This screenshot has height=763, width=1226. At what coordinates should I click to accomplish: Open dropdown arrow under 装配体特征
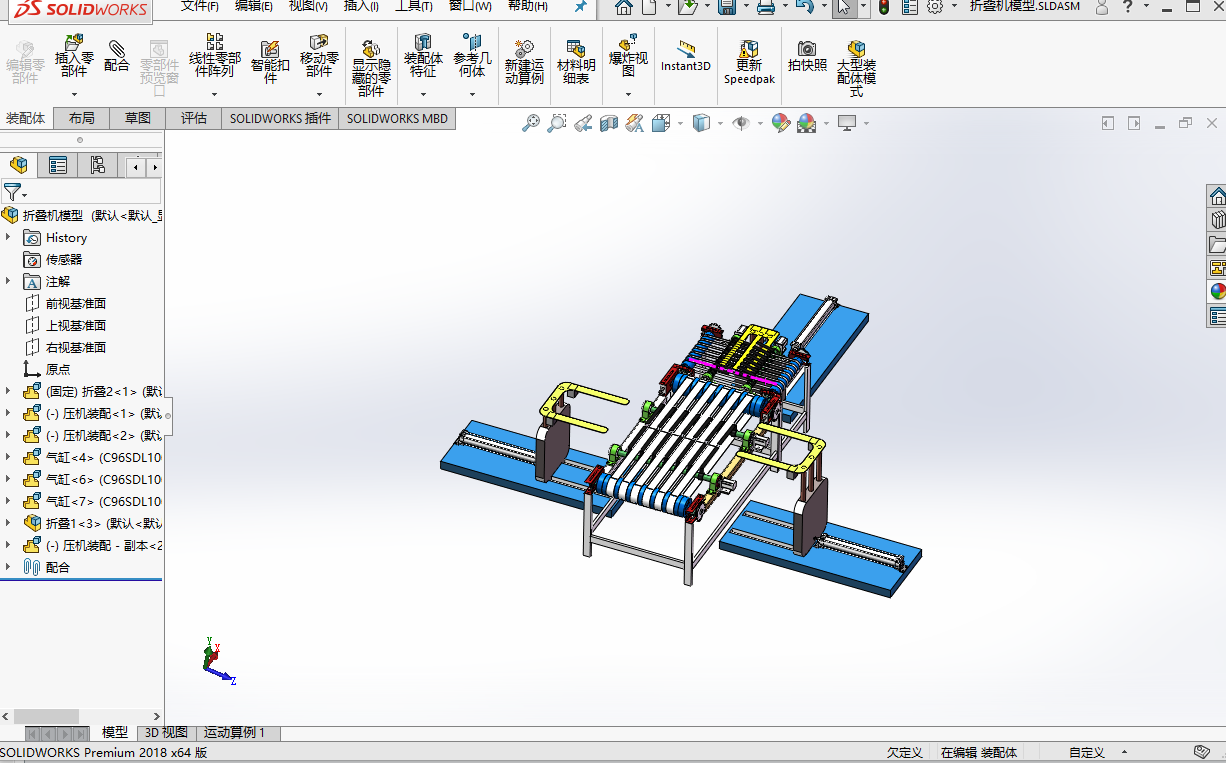coord(423,95)
